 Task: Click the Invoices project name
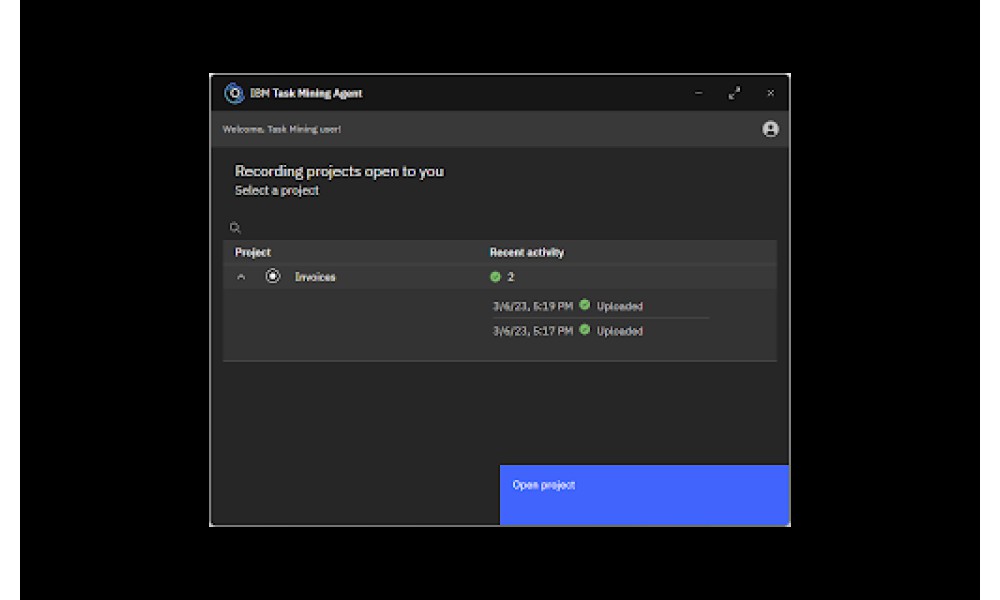[315, 277]
